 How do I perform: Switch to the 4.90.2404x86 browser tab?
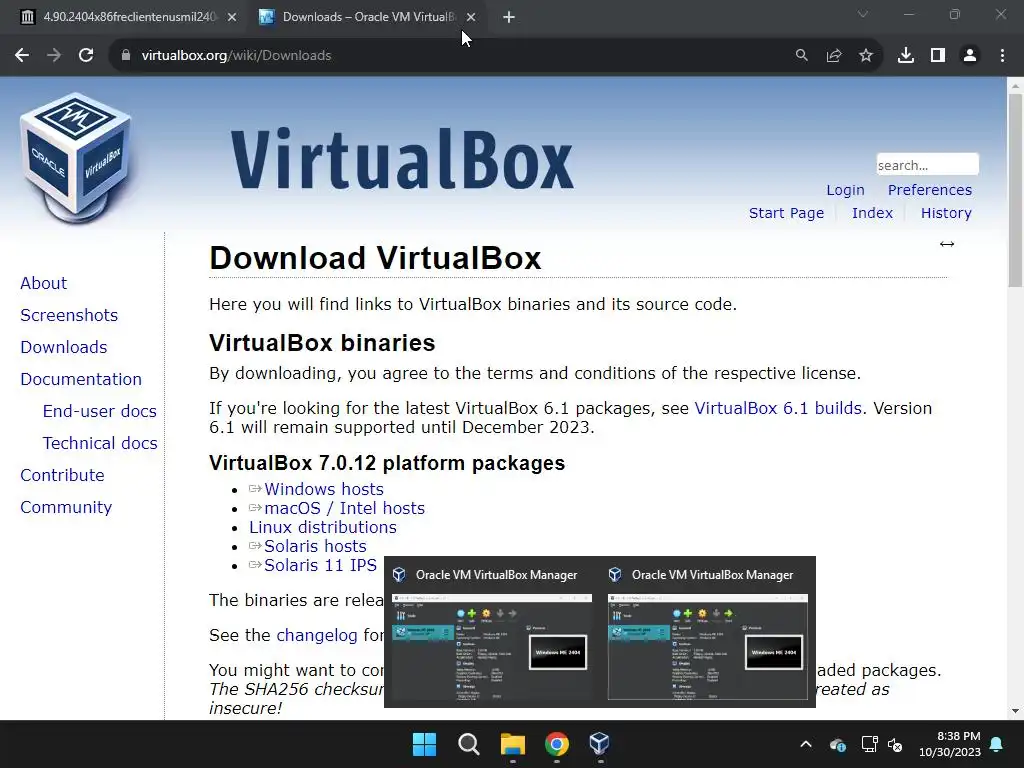tap(129, 17)
